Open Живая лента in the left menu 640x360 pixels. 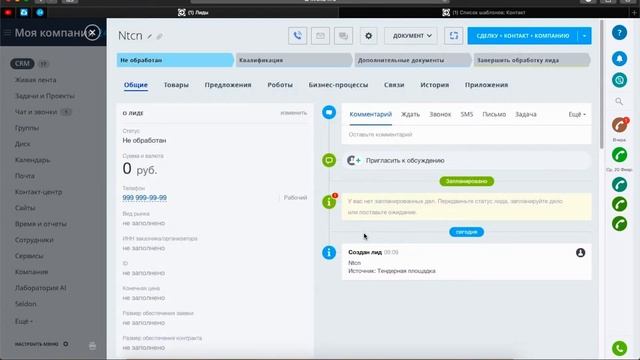36,80
